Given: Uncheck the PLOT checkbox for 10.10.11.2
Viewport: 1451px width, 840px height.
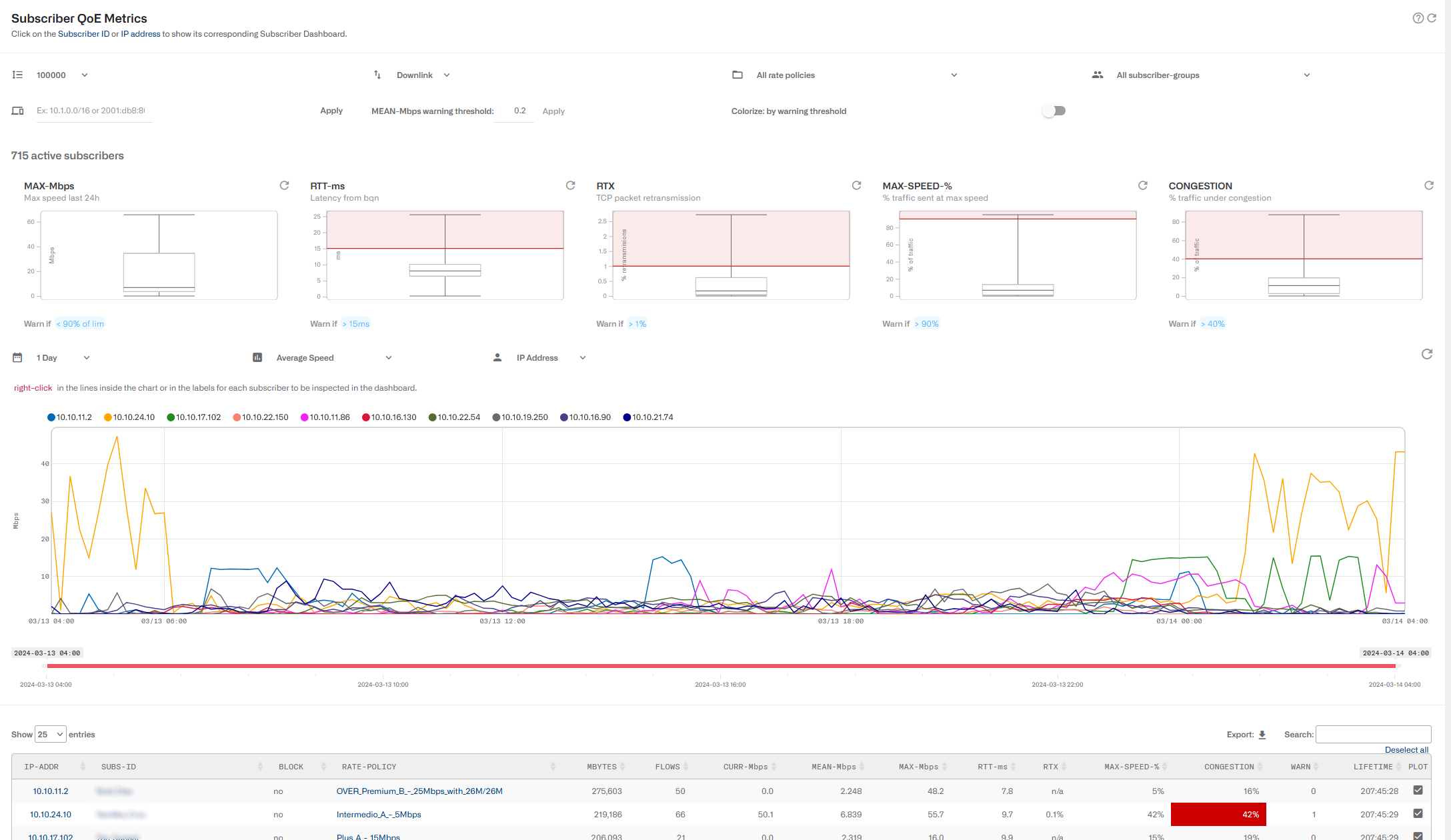Looking at the screenshot, I should click(x=1419, y=791).
